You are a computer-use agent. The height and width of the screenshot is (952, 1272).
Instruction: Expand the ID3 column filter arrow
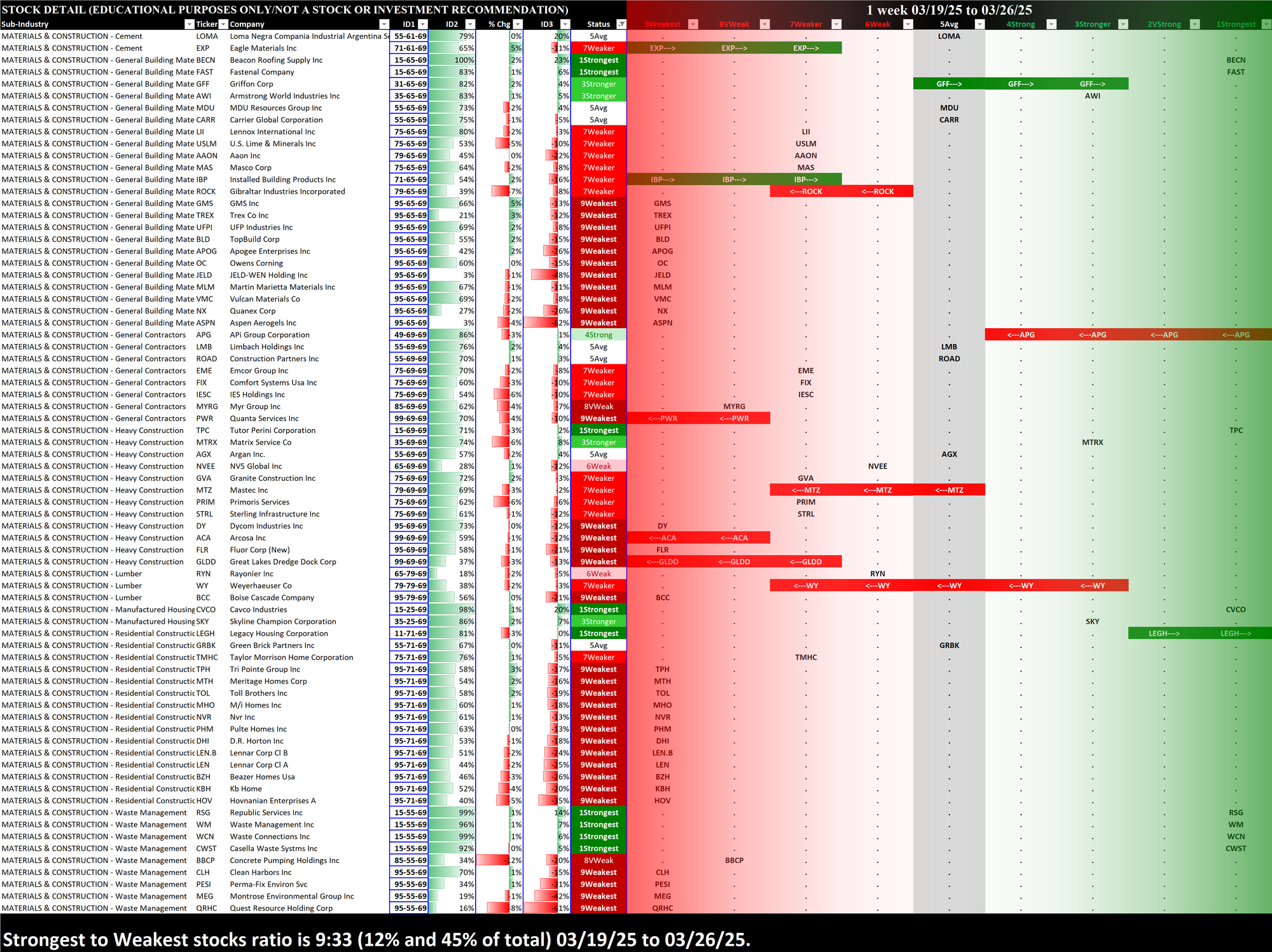pos(564,24)
